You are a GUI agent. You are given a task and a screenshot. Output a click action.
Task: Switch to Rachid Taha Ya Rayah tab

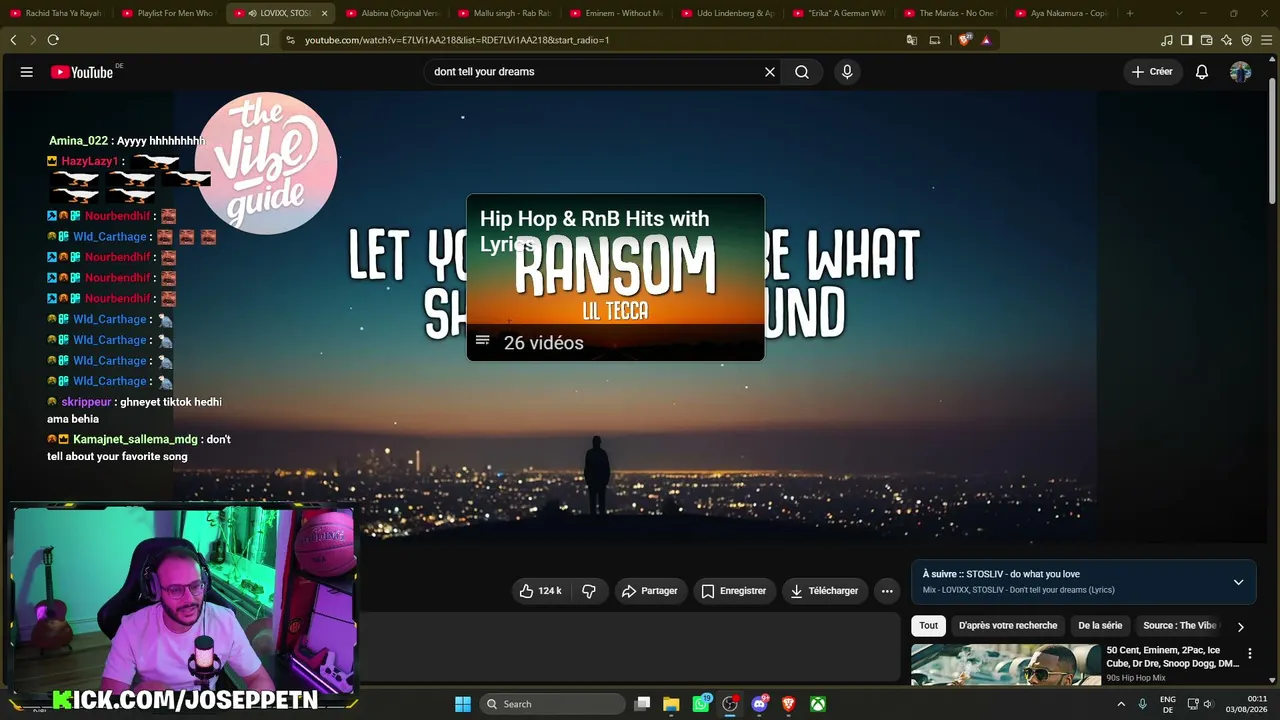(x=56, y=13)
